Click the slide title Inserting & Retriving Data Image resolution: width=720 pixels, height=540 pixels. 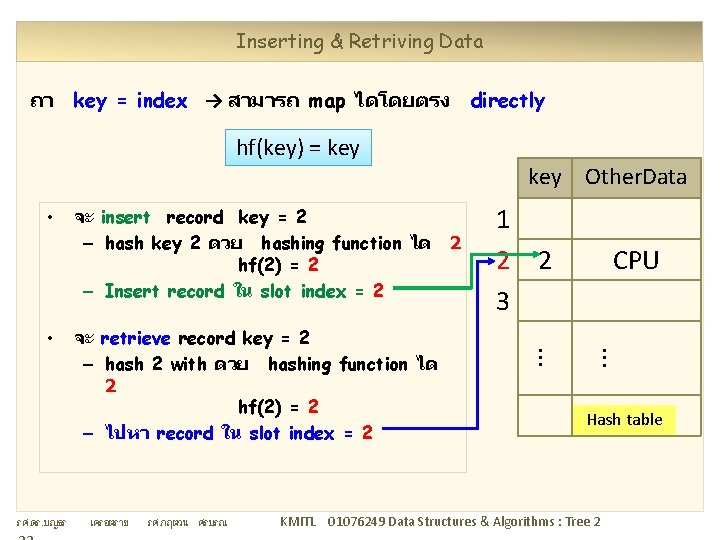tap(360, 42)
